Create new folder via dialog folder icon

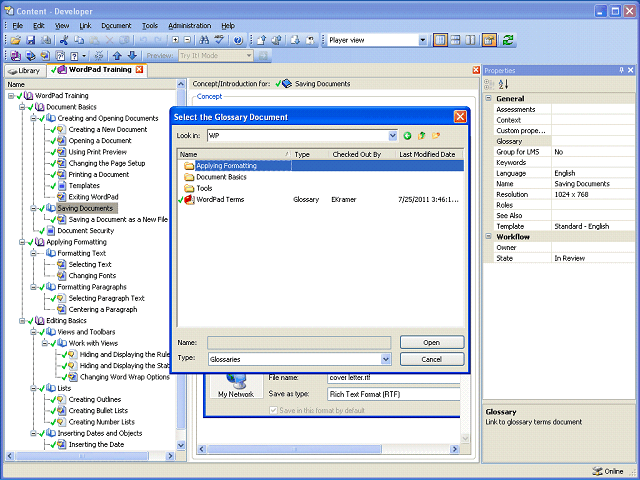(436, 136)
